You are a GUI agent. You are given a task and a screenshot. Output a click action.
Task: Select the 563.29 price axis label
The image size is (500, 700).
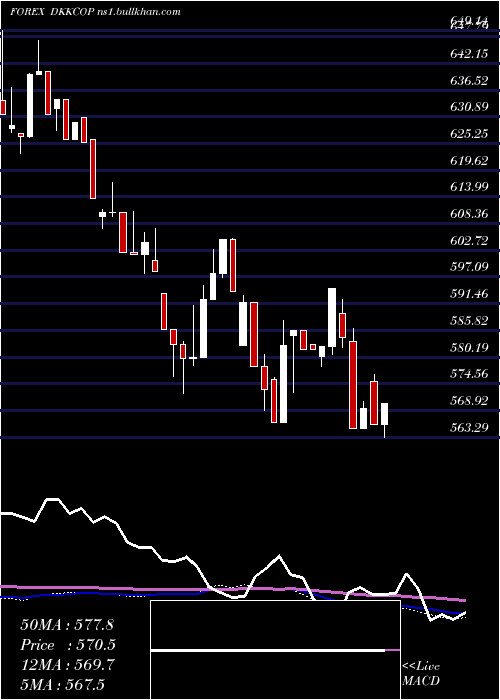469,427
